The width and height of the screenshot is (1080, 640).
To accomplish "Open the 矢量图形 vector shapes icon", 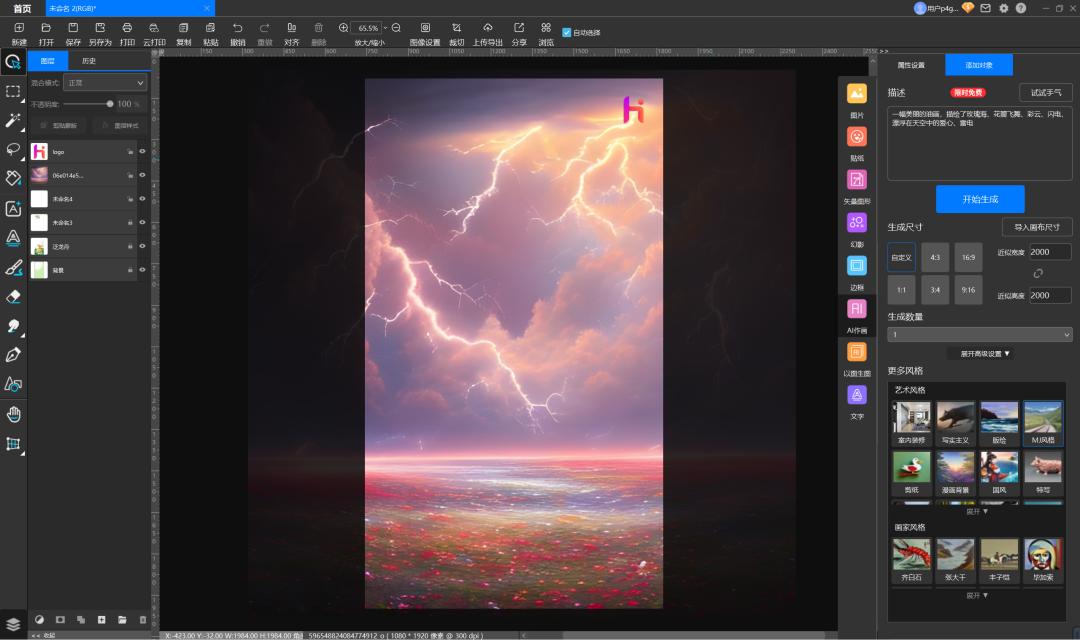I will point(857,180).
